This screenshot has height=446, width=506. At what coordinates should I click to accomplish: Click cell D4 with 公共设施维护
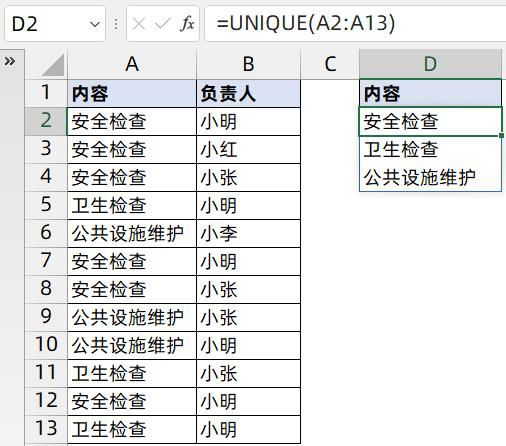430,177
